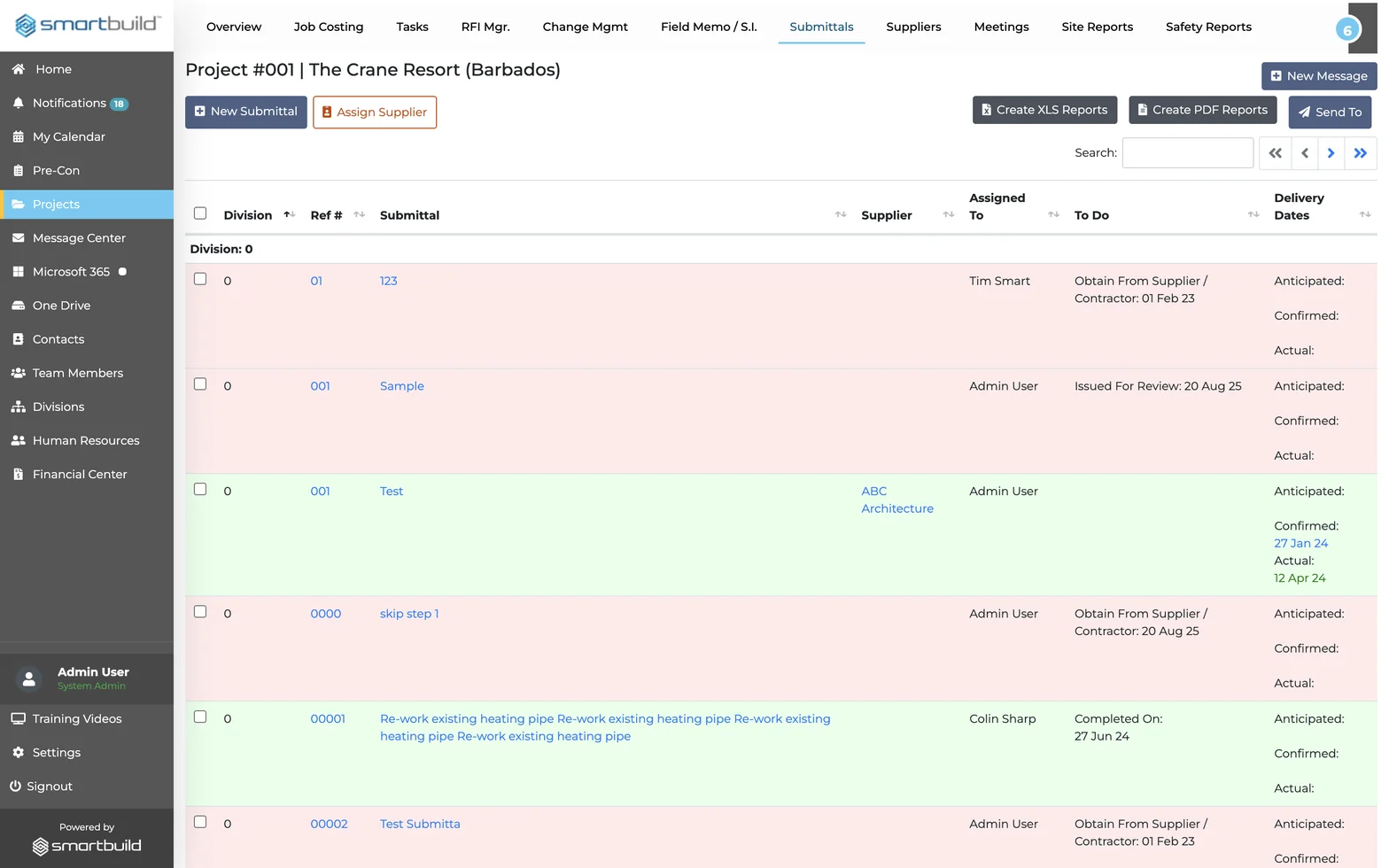
Task: Click the Human Resources people icon
Action: click(x=18, y=440)
